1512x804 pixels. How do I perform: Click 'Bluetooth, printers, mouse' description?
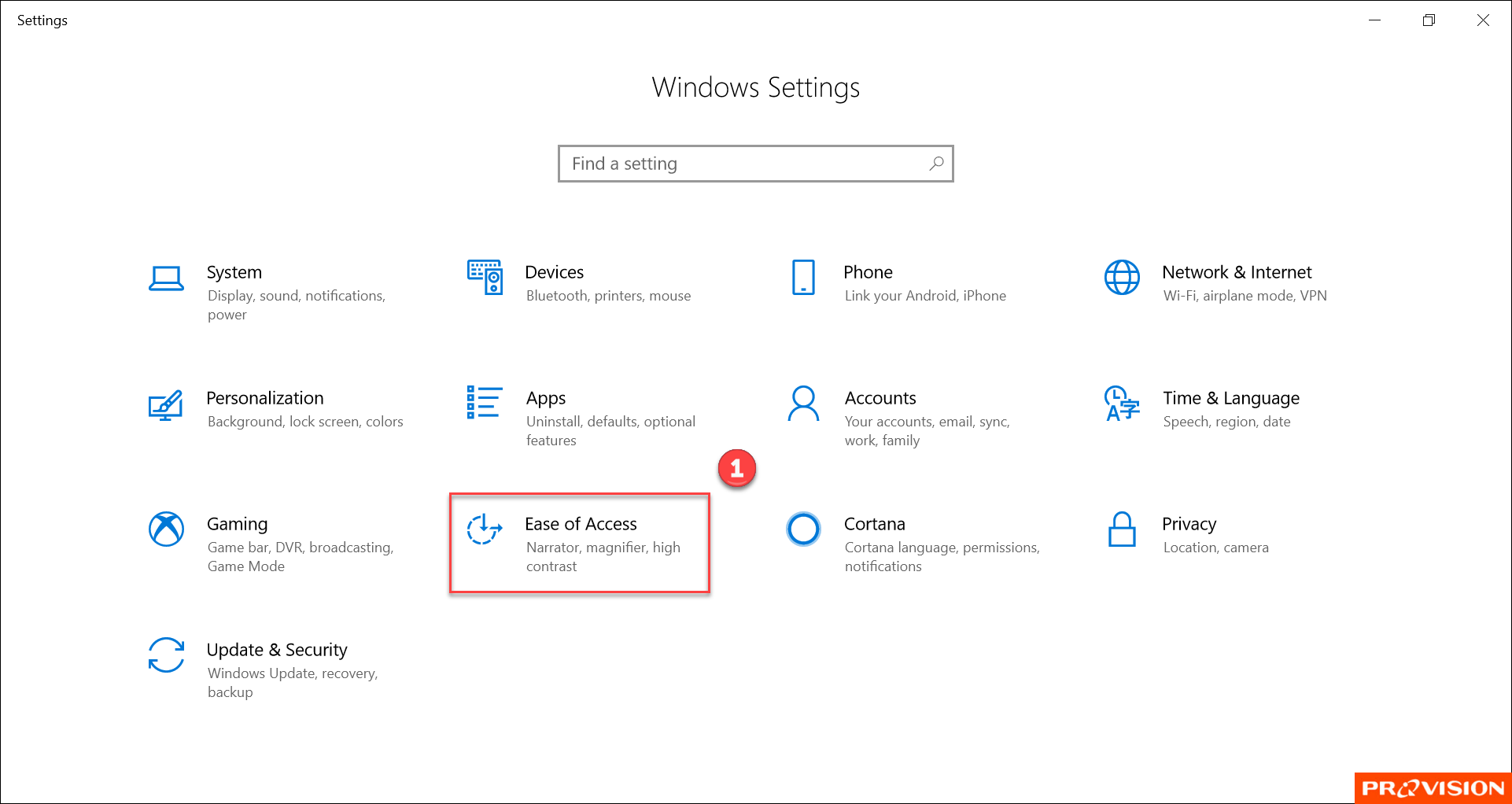click(608, 296)
